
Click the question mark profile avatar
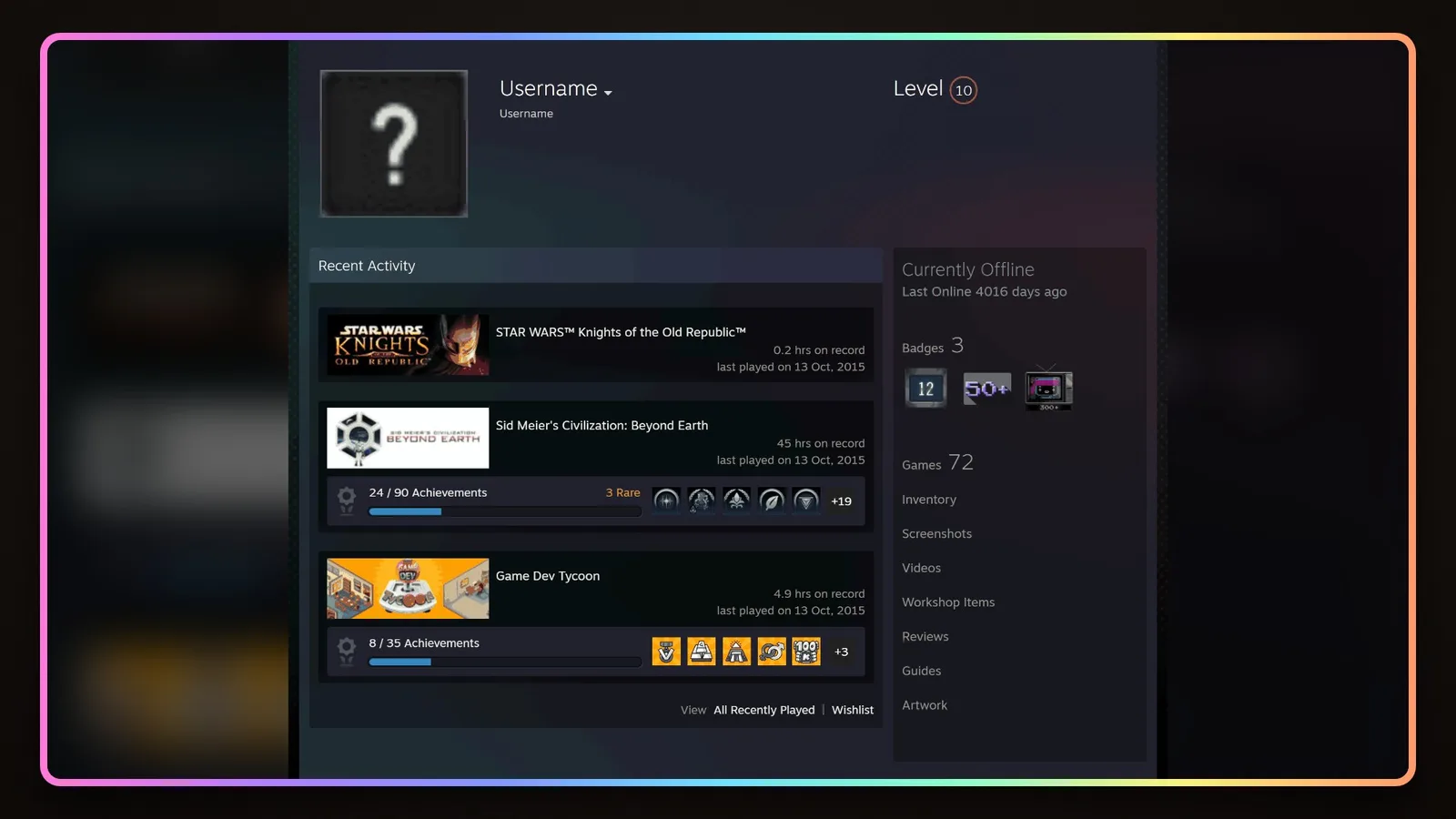394,144
